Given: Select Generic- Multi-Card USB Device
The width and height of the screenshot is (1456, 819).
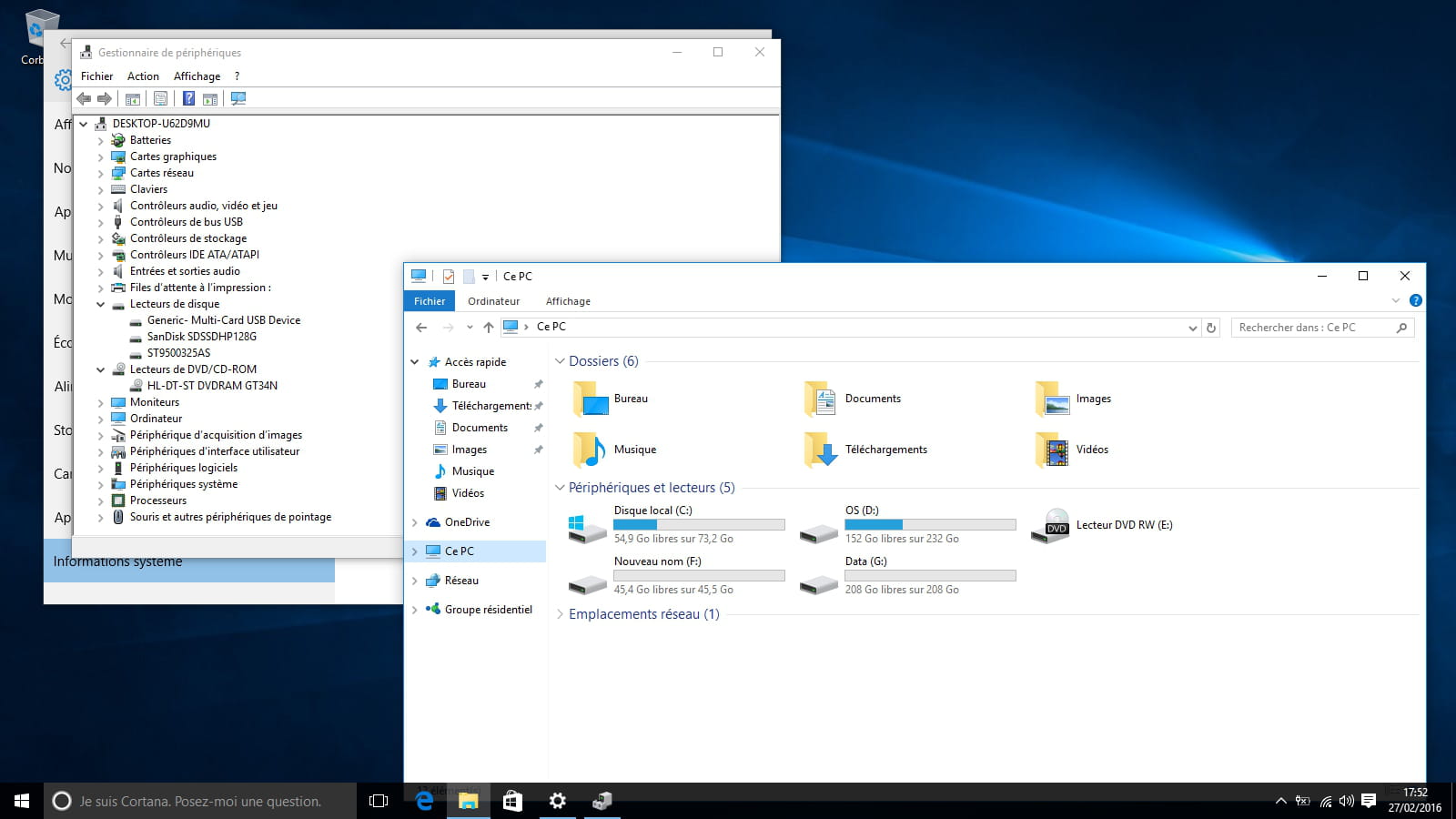Looking at the screenshot, I should pos(223,320).
